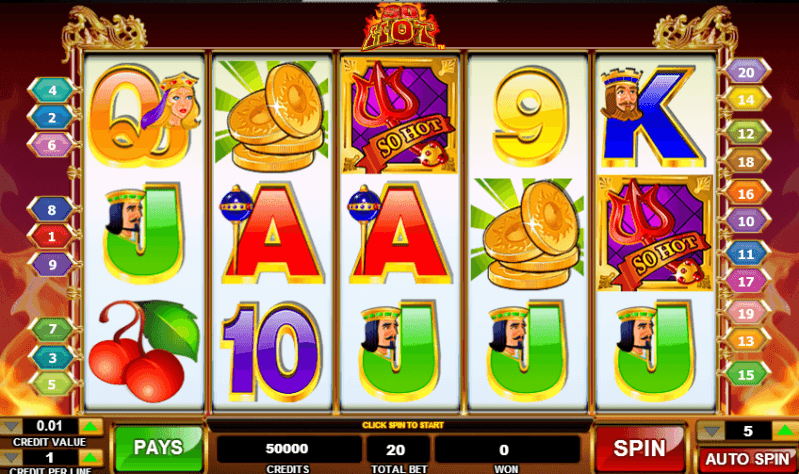Decrease credit per line with the down arrow

point(11,457)
